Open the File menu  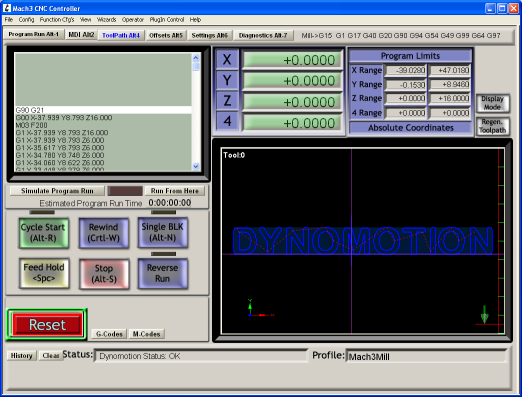(9, 20)
